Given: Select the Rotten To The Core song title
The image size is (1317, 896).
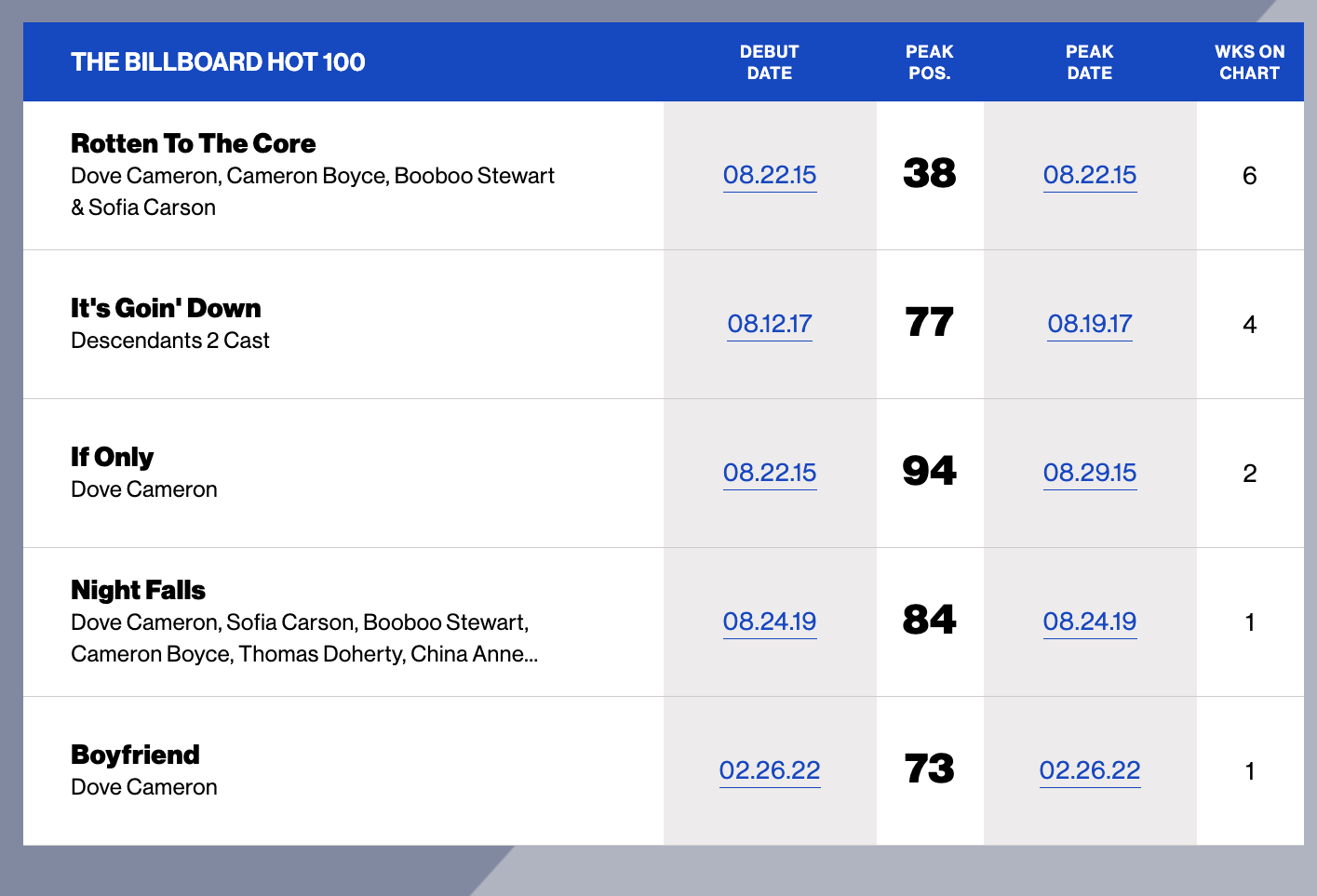Looking at the screenshot, I should click(194, 143).
